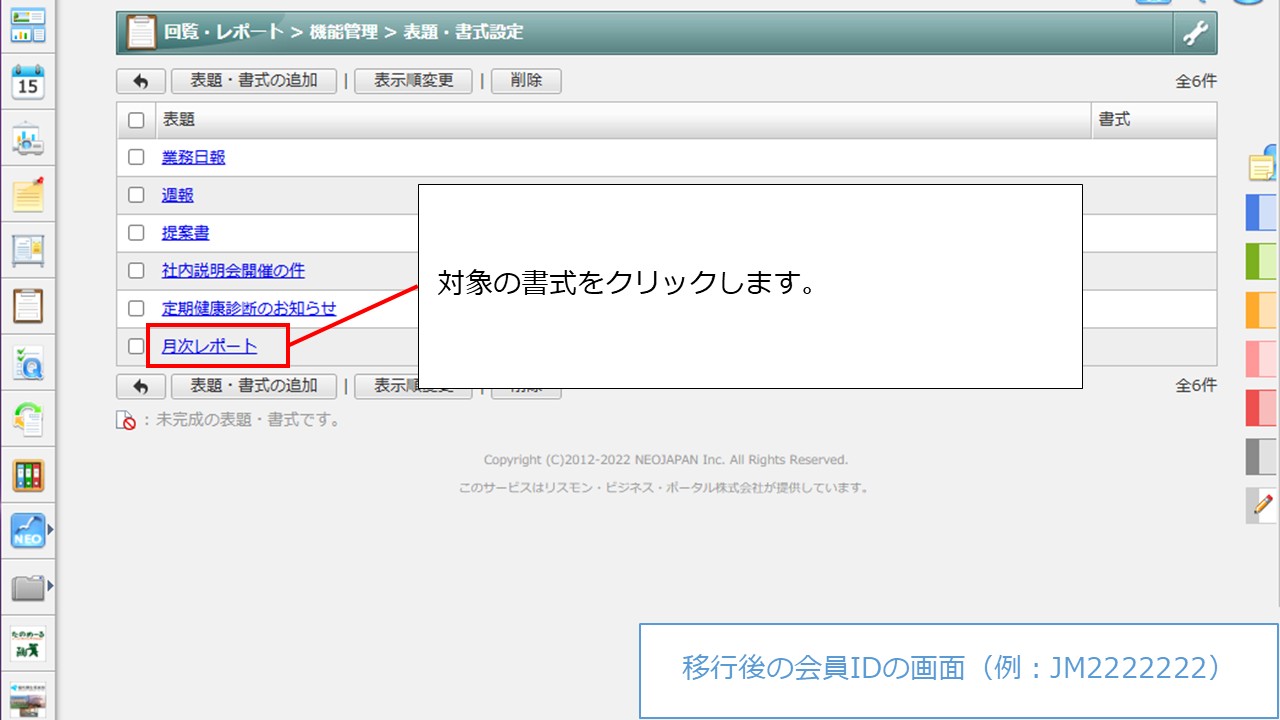Select the blue sticky note color
This screenshot has width=1280, height=720.
(1262, 213)
